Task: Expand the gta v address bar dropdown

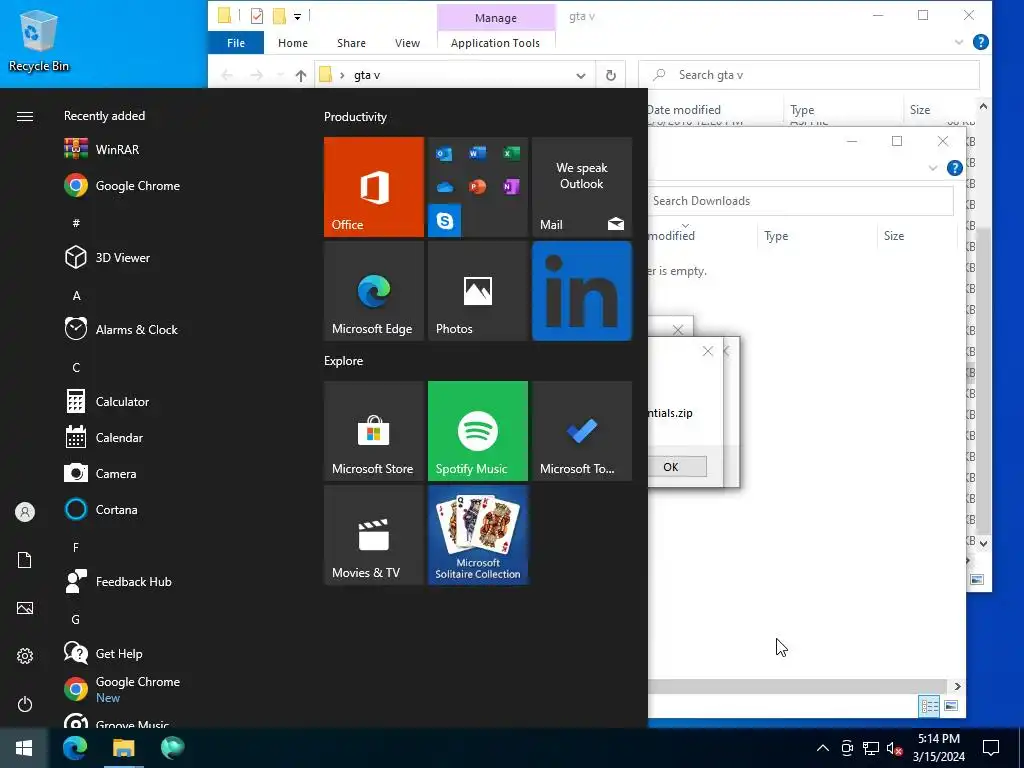Action: click(581, 75)
